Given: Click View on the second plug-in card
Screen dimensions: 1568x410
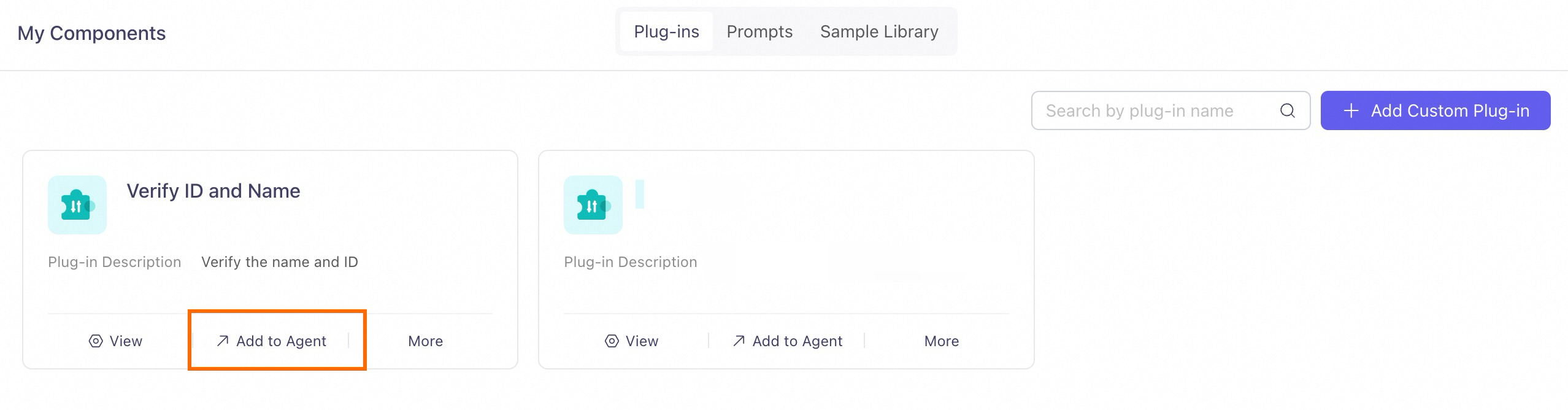Looking at the screenshot, I should coord(631,341).
